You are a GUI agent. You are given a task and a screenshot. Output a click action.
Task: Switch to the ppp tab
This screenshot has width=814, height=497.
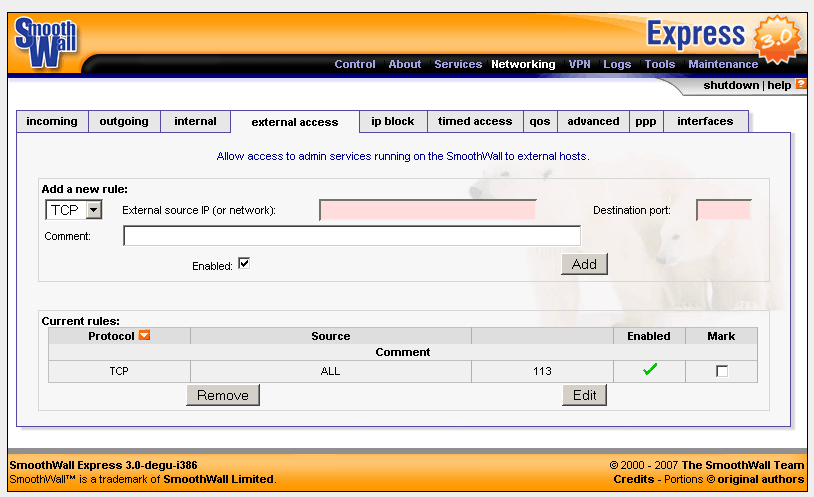coord(646,122)
